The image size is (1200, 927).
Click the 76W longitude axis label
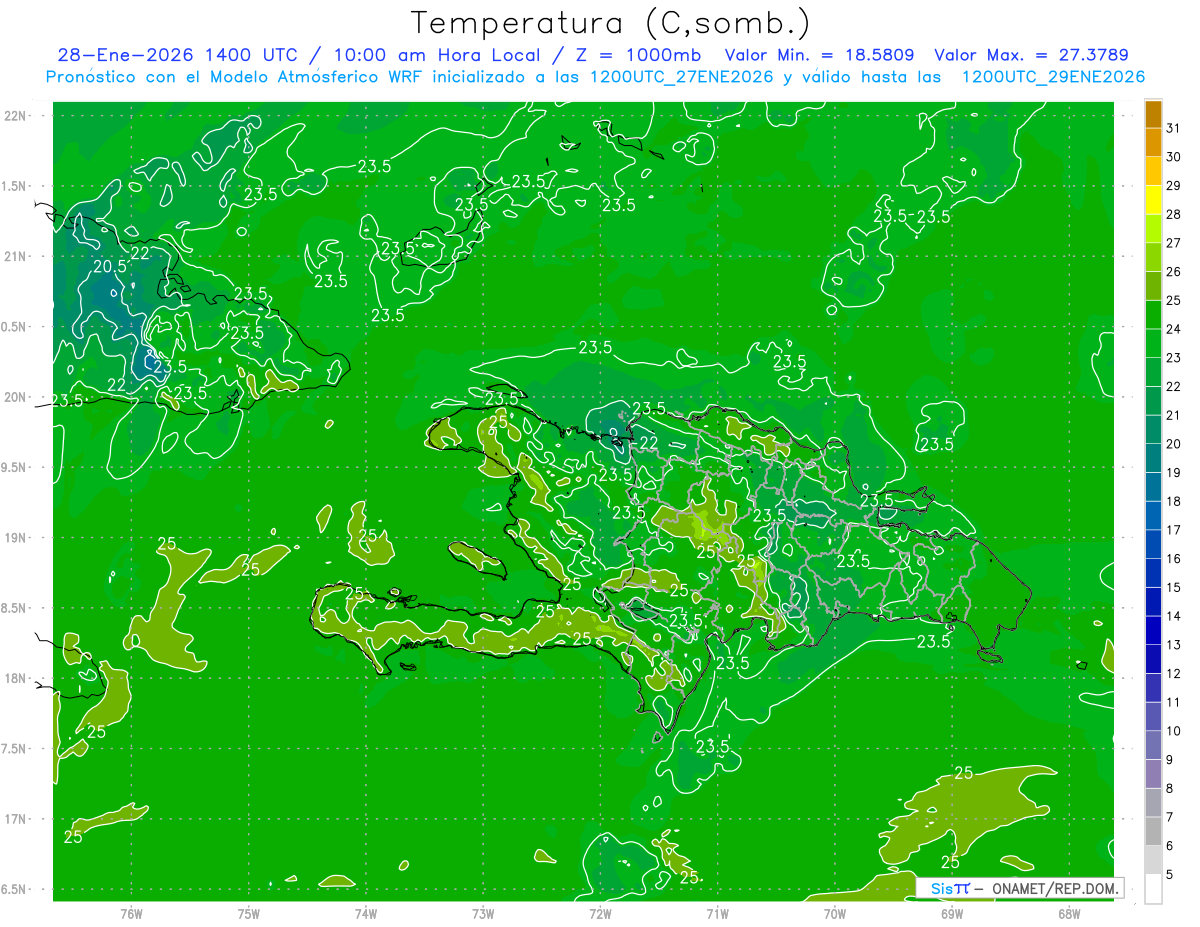[131, 914]
